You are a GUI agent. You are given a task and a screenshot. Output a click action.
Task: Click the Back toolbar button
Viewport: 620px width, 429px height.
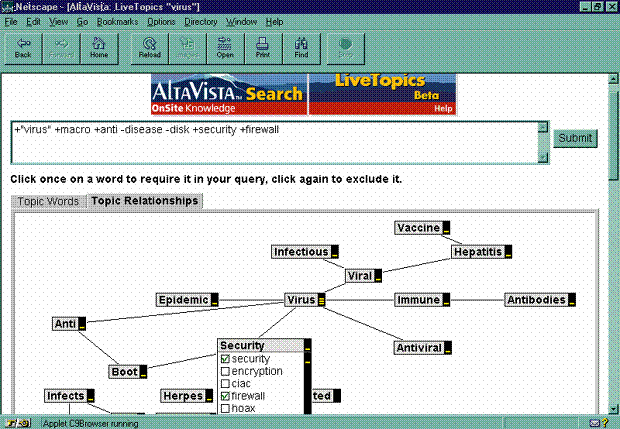point(23,48)
